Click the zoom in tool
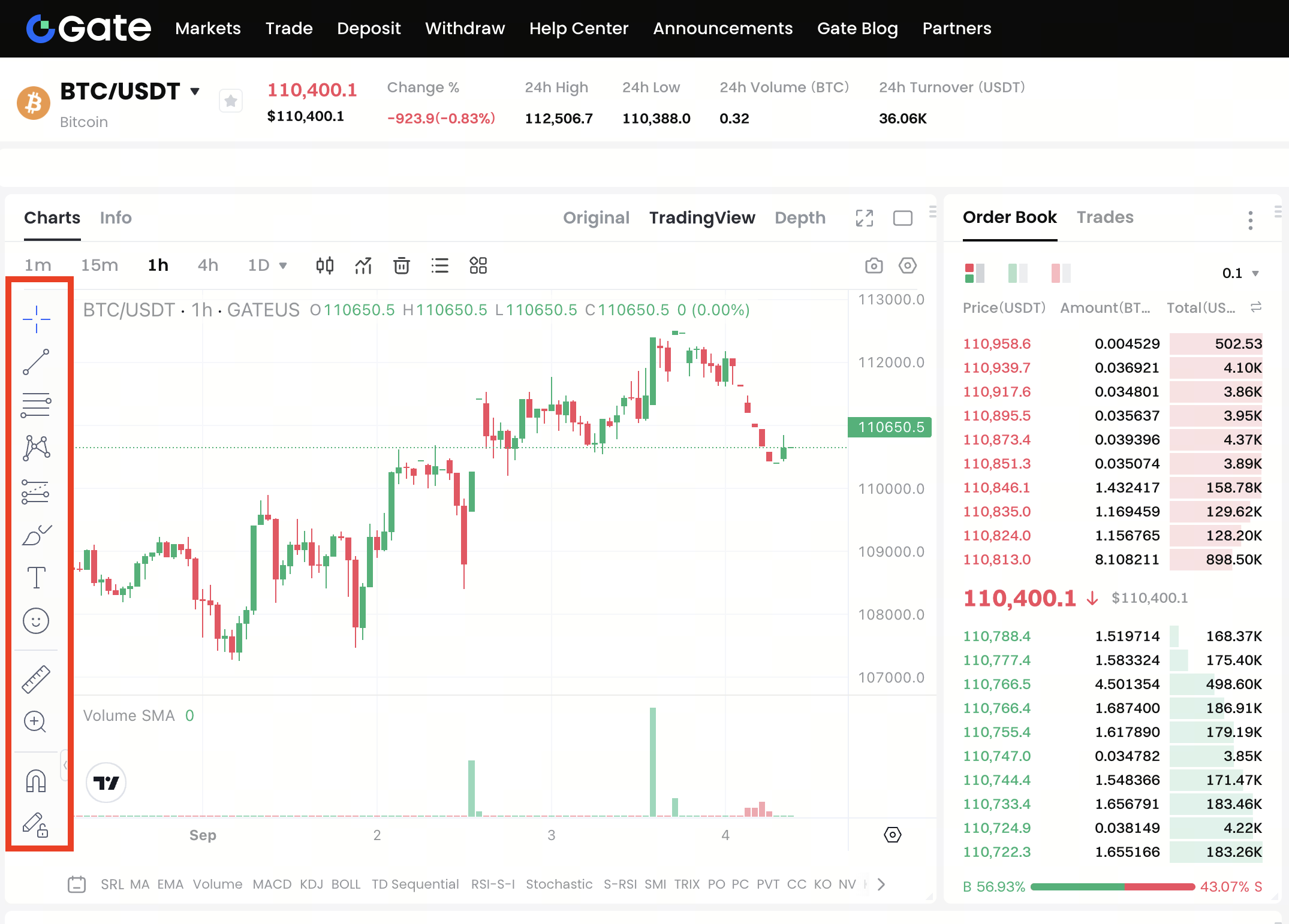1289x924 pixels. (x=36, y=721)
